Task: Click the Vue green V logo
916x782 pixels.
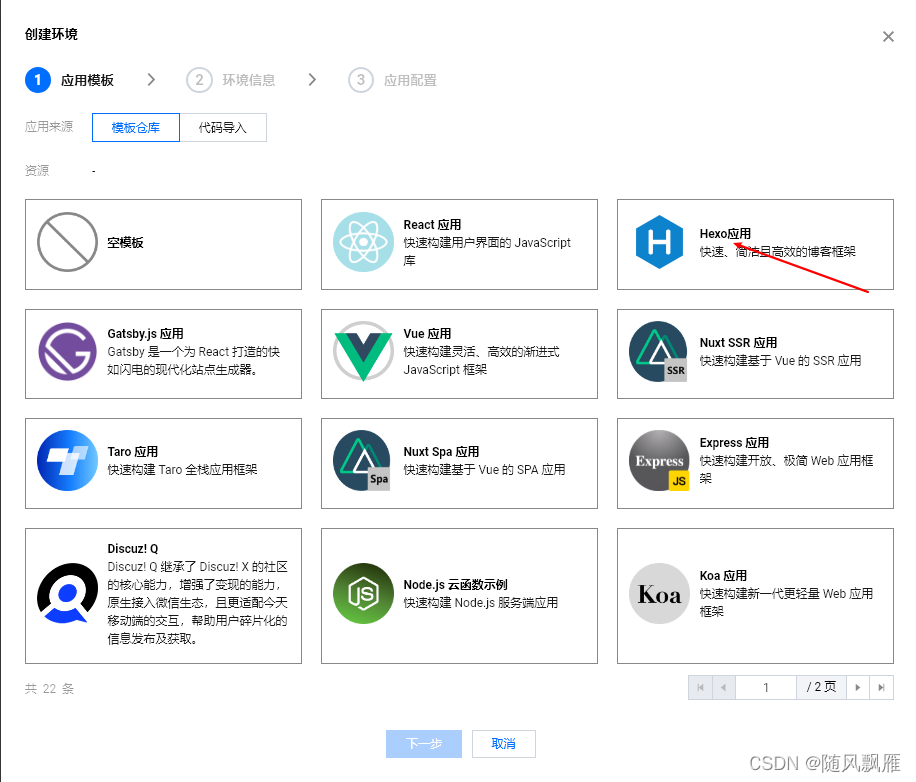Action: pos(363,352)
